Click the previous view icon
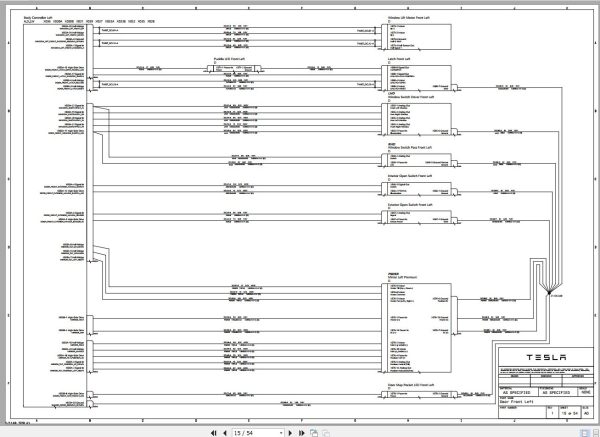The width and height of the screenshot is (600, 437). (x=314, y=433)
